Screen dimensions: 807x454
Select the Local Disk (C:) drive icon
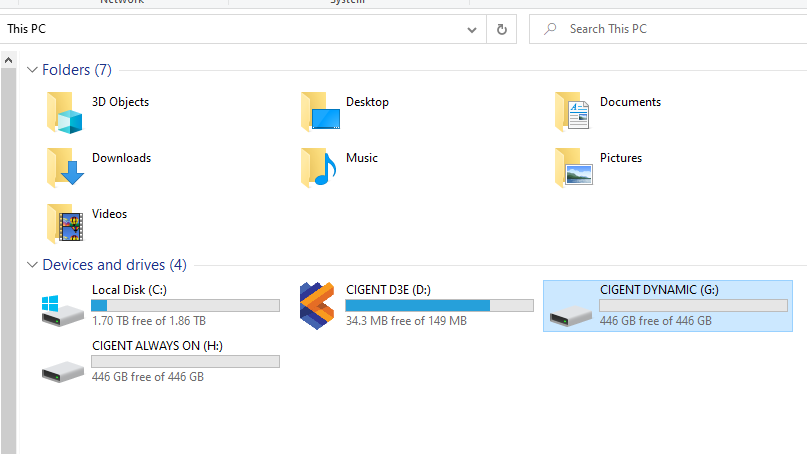point(62,310)
